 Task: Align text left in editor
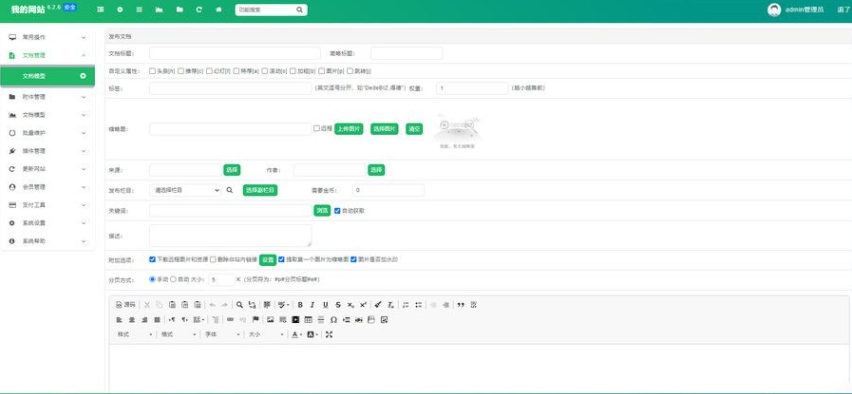[118, 320]
